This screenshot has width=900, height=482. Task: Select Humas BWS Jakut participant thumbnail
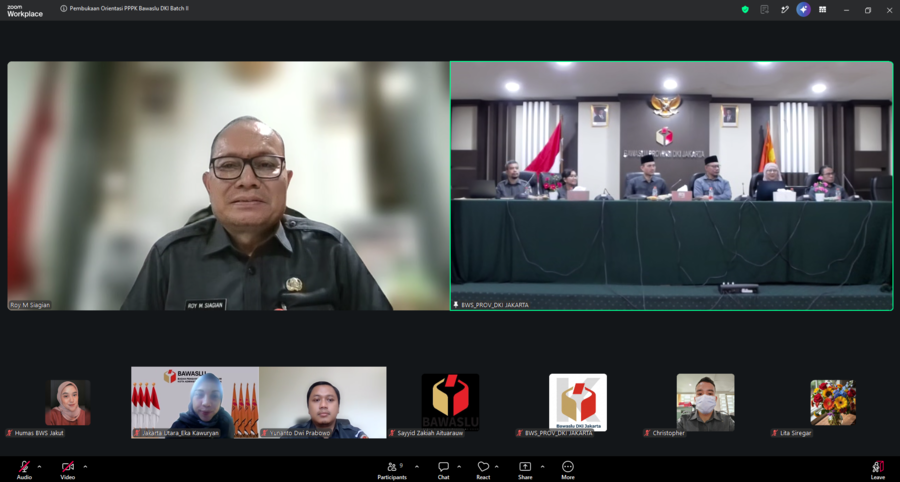point(68,402)
